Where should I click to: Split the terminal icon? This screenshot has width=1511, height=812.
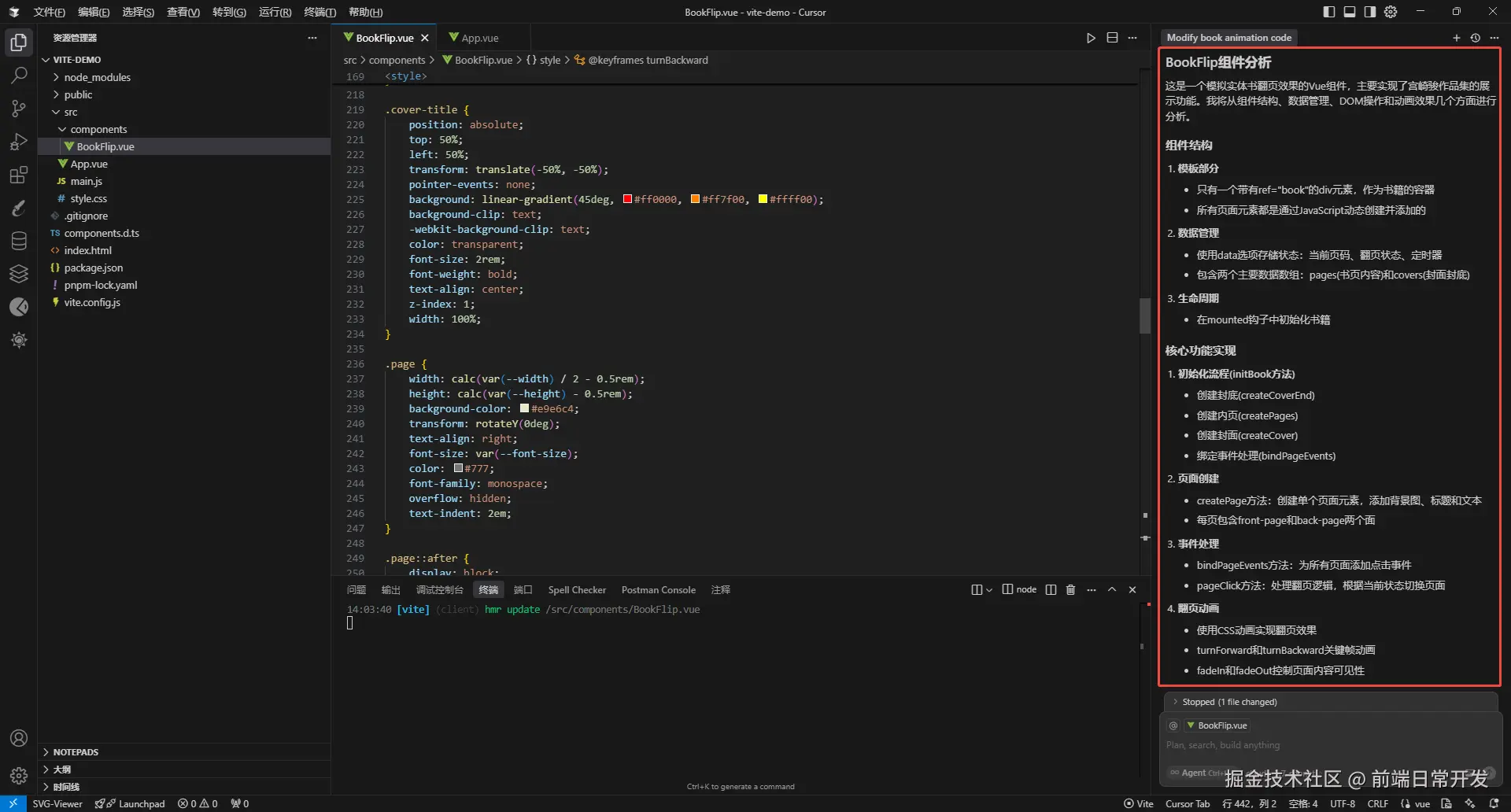point(1051,589)
